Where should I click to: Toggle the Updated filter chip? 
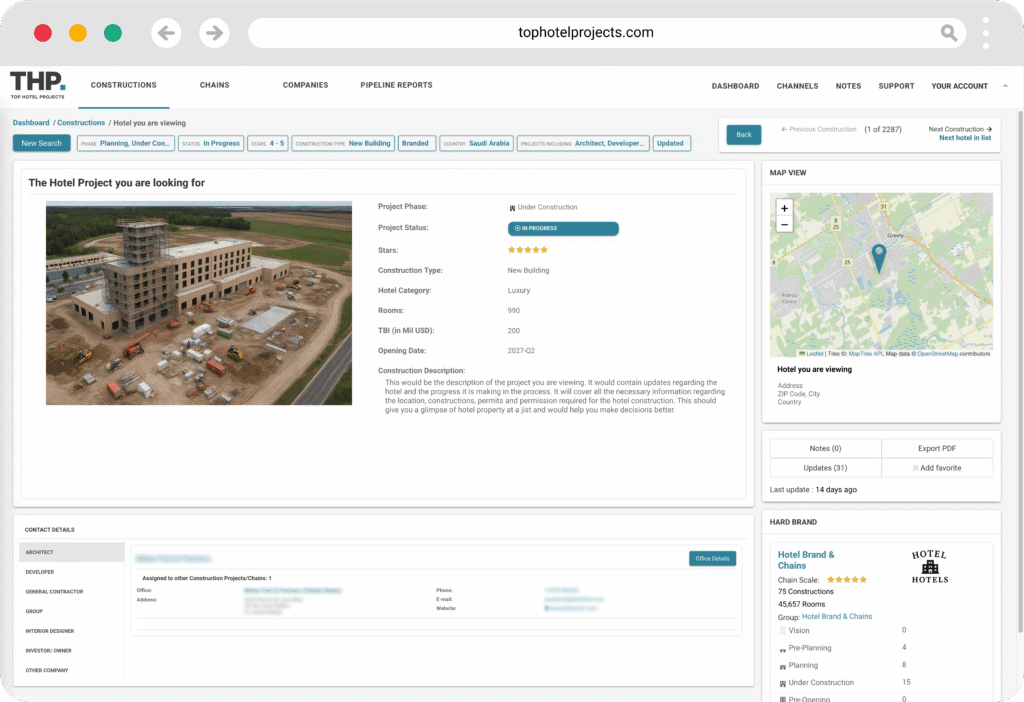[x=671, y=143]
